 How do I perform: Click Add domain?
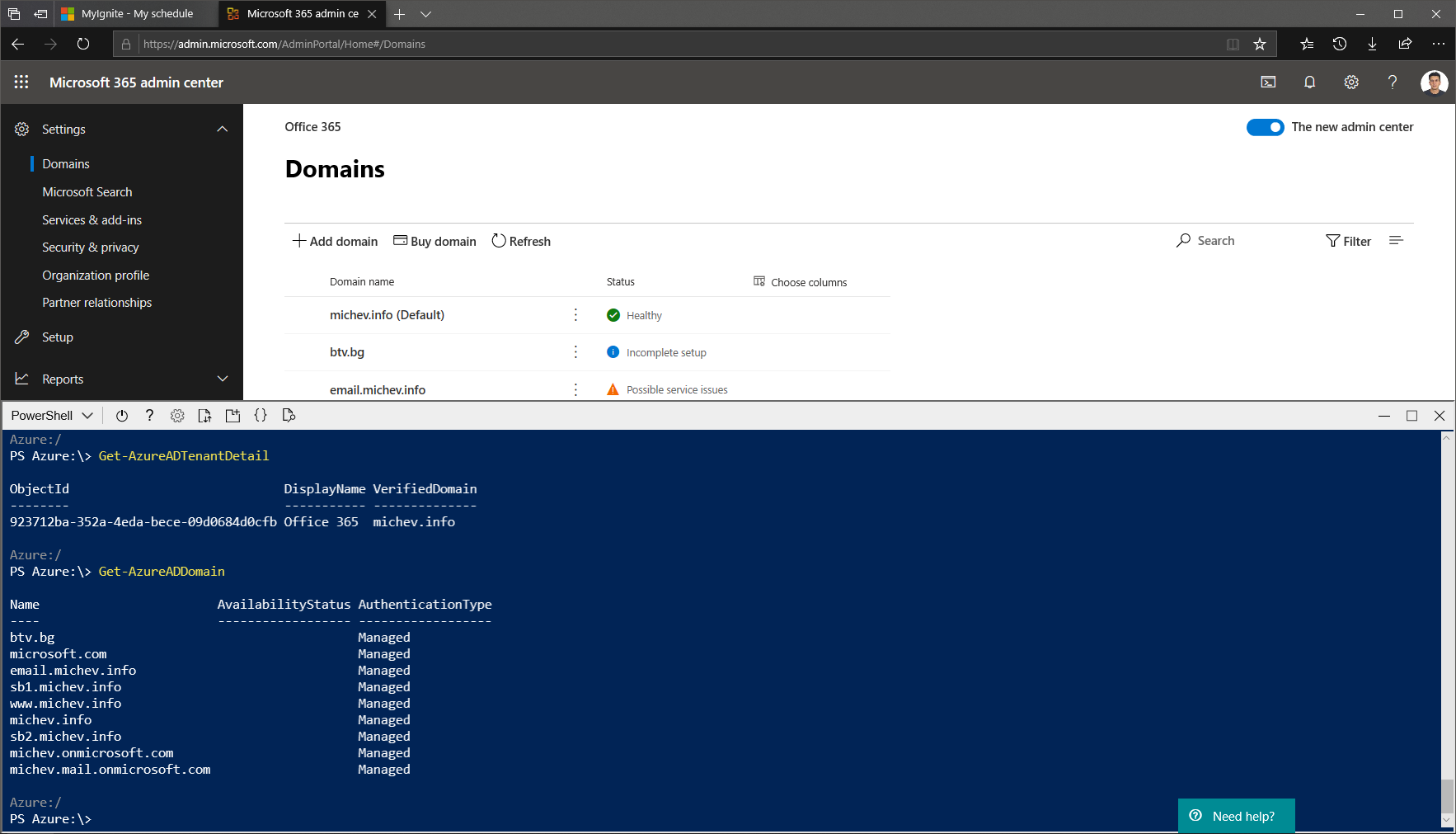[x=335, y=241]
